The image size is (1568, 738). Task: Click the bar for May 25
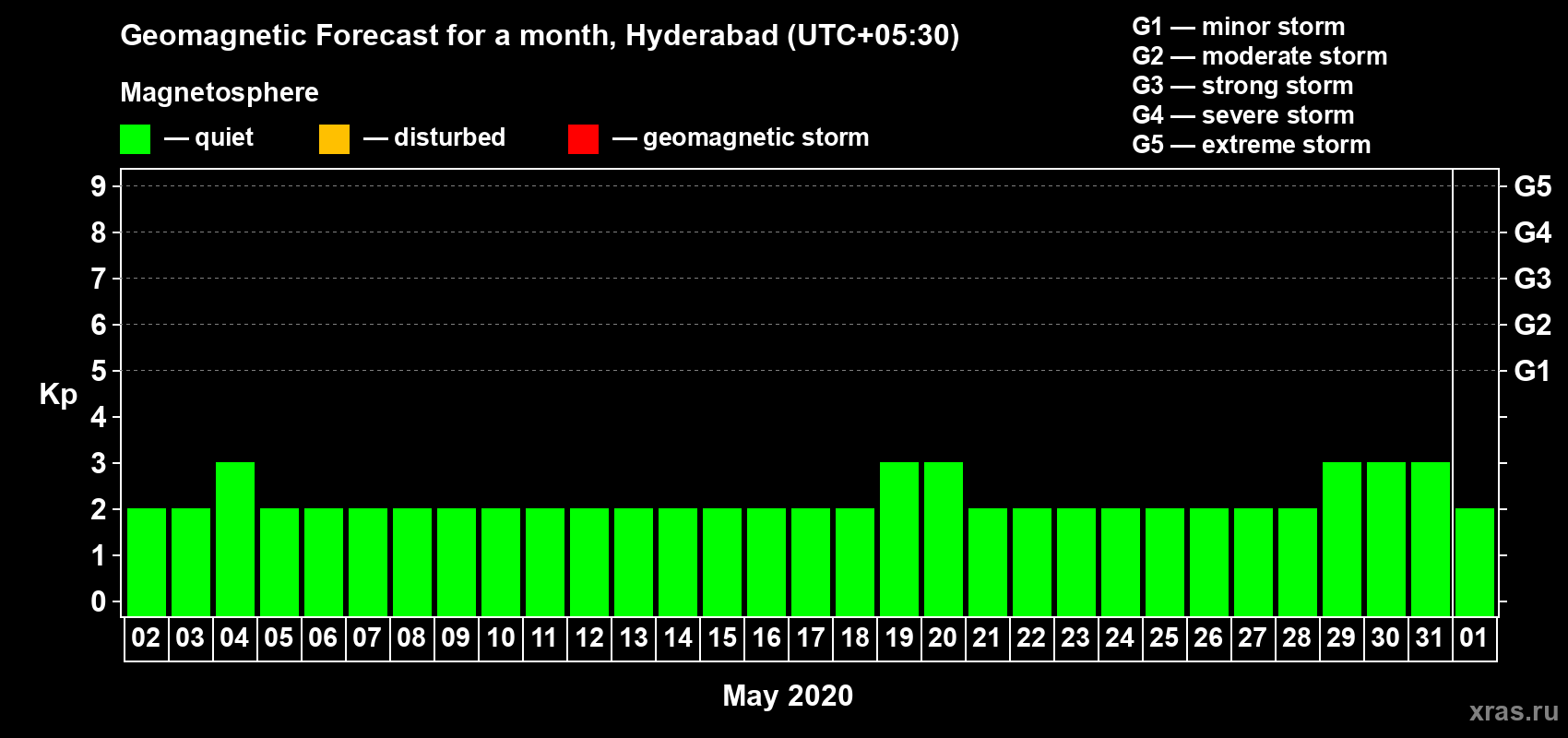click(1165, 562)
